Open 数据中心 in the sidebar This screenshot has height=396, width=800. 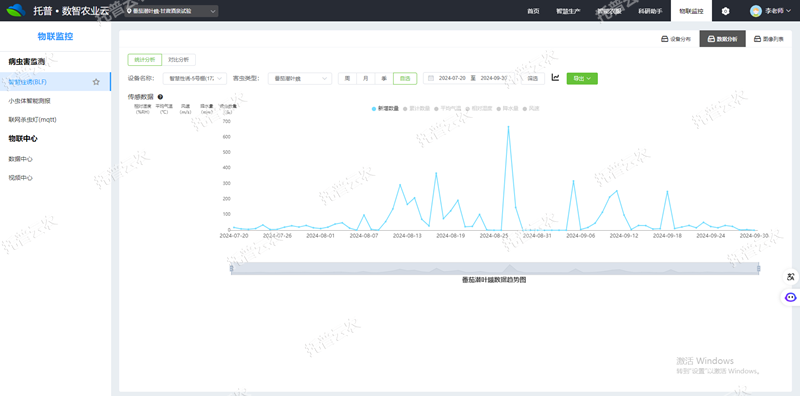click(x=21, y=159)
